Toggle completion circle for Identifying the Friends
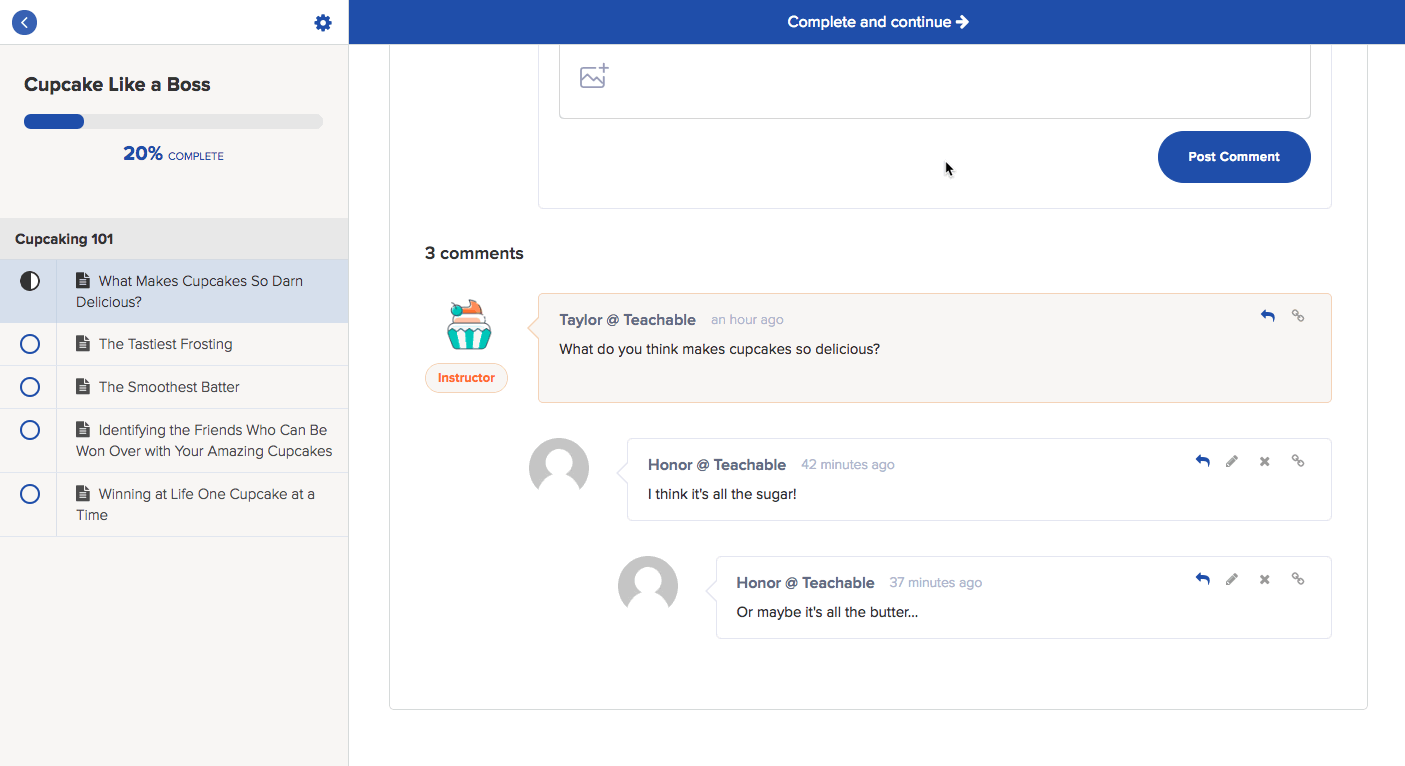Image resolution: width=1405 pixels, height=766 pixels. 30,430
